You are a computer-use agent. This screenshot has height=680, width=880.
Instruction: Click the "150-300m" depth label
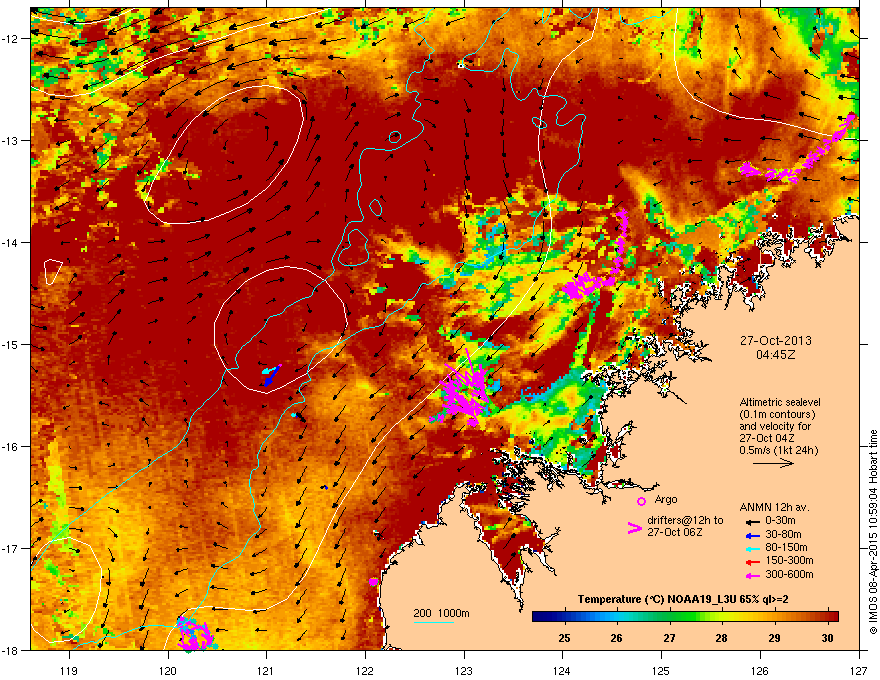789,560
